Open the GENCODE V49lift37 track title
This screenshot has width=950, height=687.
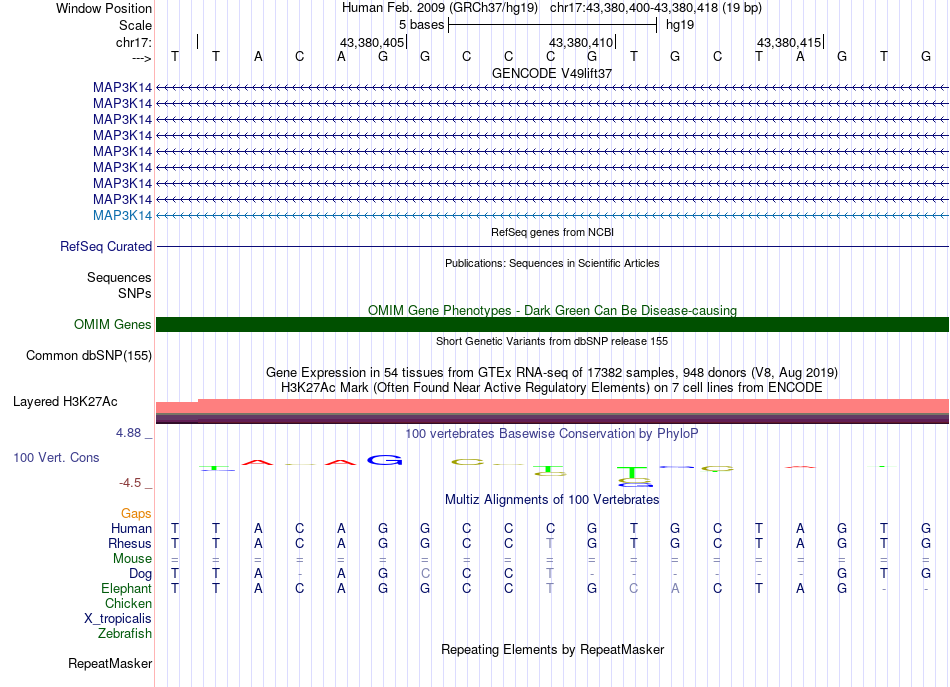pos(552,73)
